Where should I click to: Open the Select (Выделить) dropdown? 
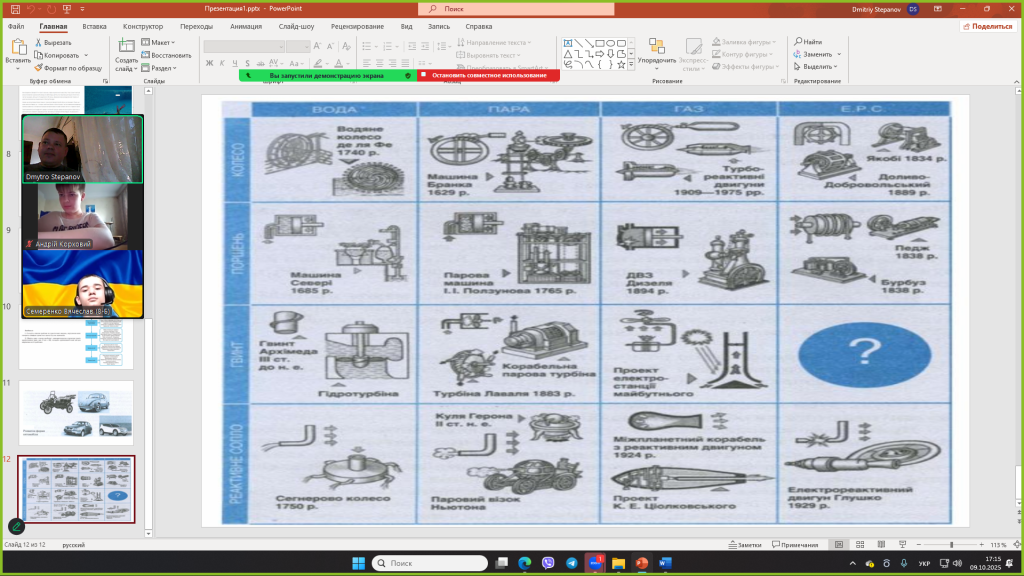point(817,67)
